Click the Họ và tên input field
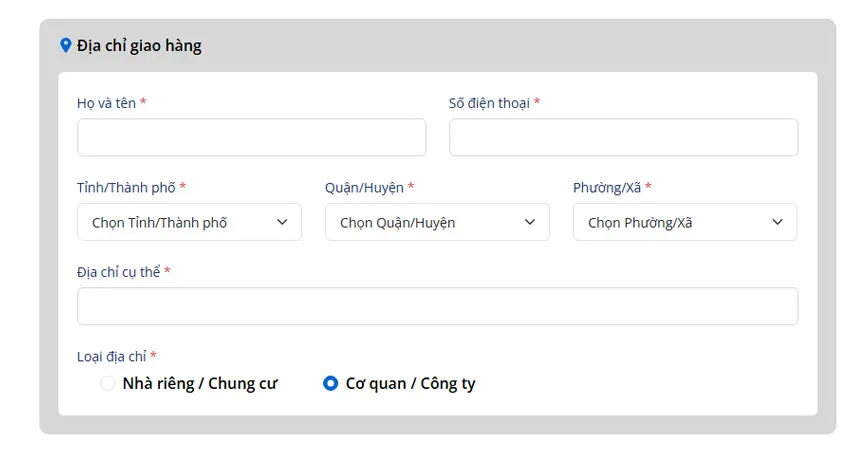The height and width of the screenshot is (452, 862). (252, 137)
